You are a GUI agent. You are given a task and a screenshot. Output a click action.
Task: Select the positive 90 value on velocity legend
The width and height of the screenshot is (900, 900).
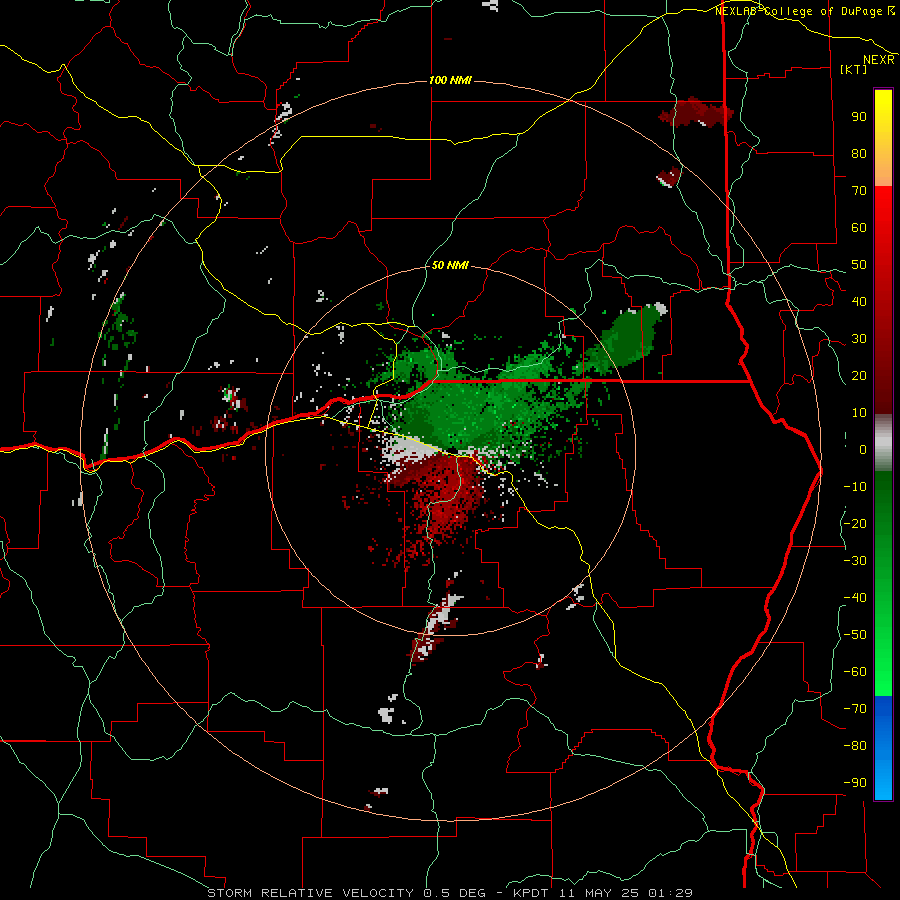(859, 117)
